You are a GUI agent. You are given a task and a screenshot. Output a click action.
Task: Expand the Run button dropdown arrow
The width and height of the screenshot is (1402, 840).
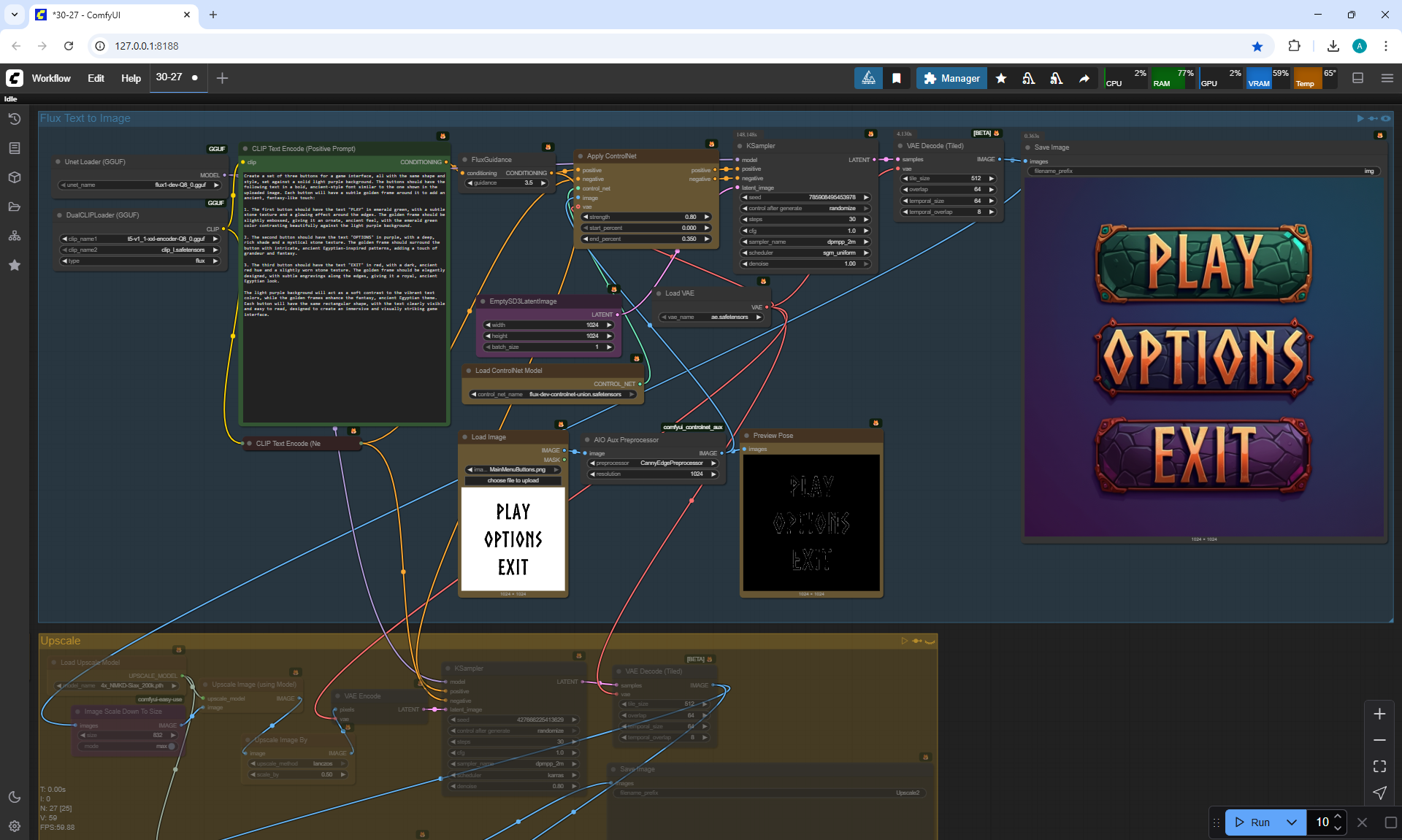click(x=1291, y=822)
